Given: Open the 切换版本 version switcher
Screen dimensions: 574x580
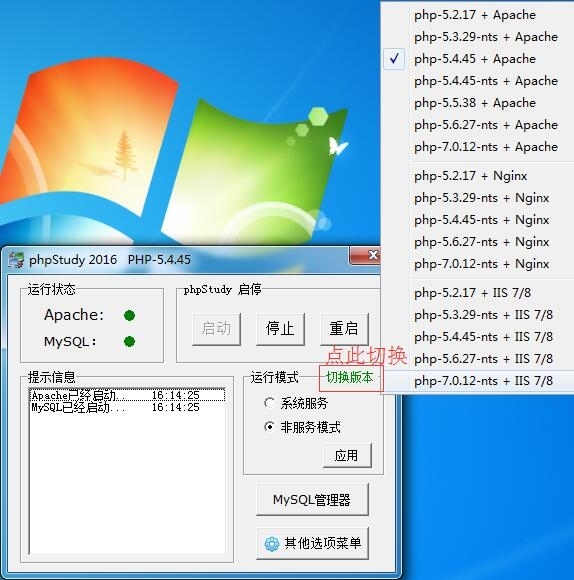Looking at the screenshot, I should click(350, 378).
